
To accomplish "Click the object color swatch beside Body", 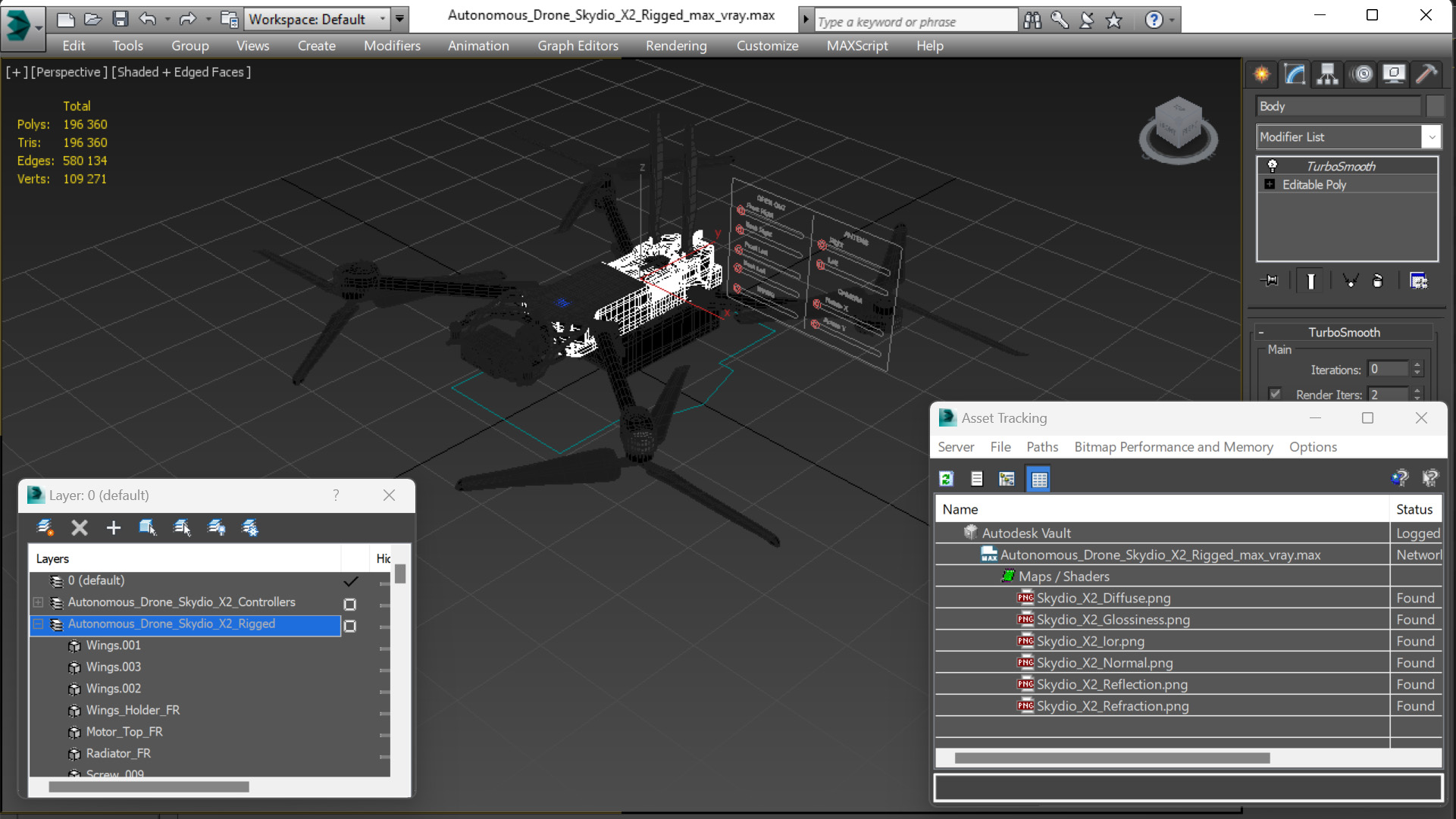I will point(1434,106).
